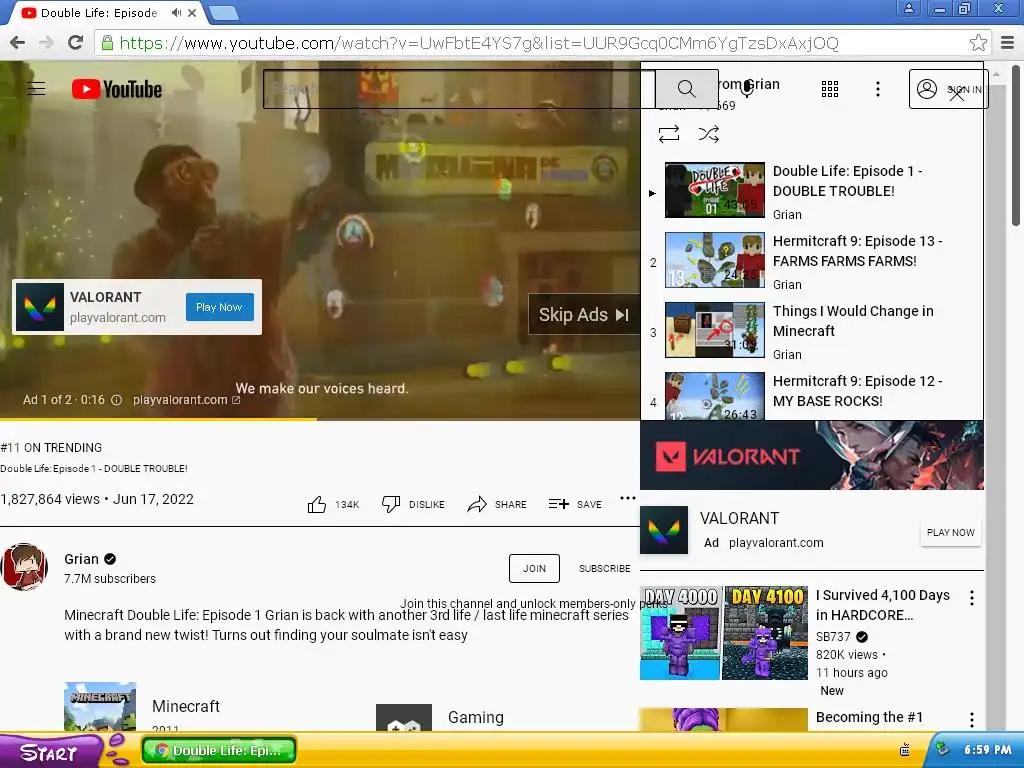
Task: Click the Sign In button
Action: pos(948,89)
